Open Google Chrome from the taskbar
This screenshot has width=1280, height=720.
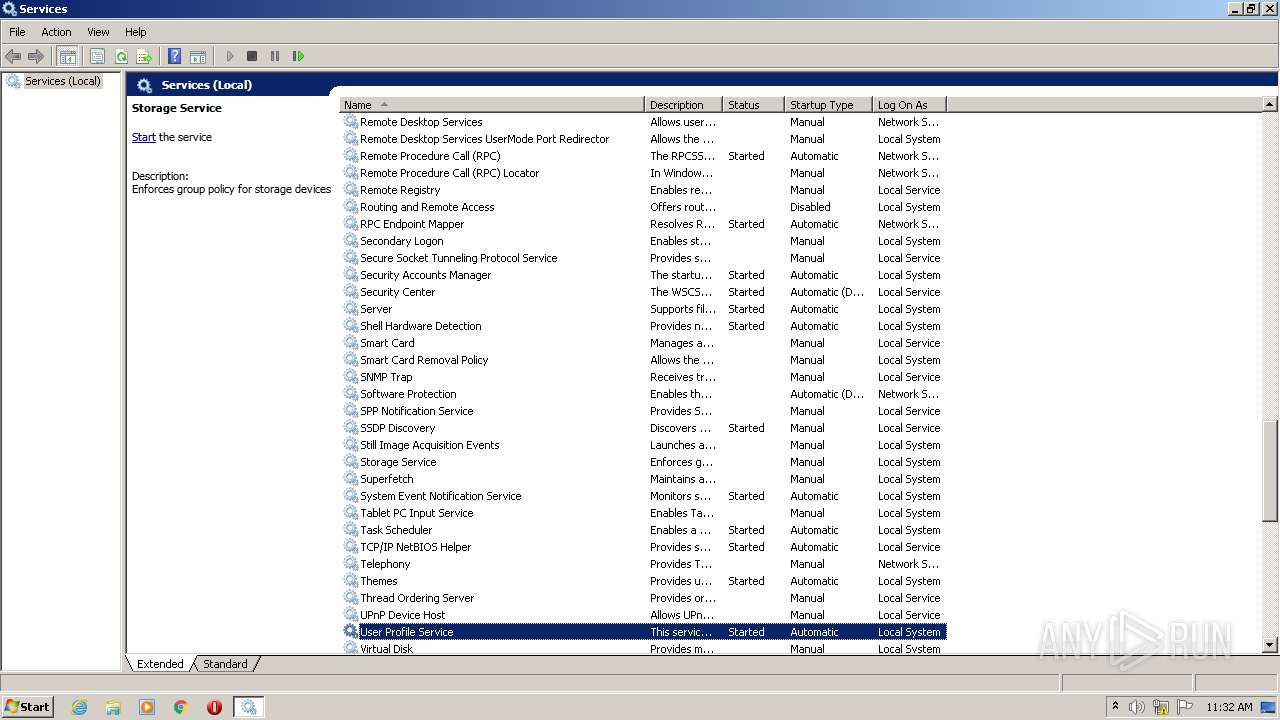(x=181, y=707)
